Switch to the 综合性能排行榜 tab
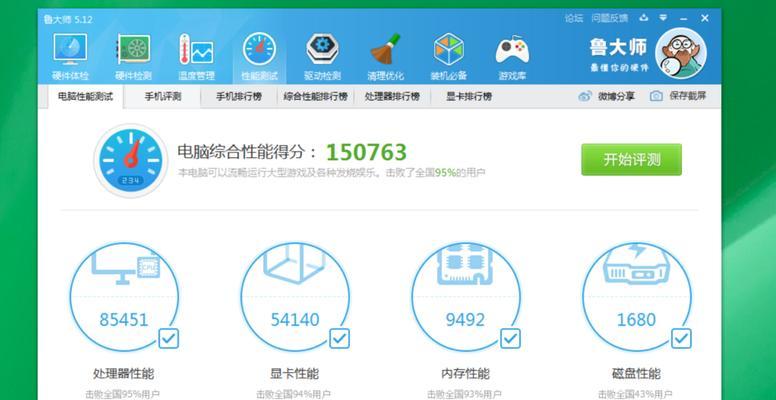Image resolution: width=776 pixels, height=400 pixels. click(x=315, y=97)
